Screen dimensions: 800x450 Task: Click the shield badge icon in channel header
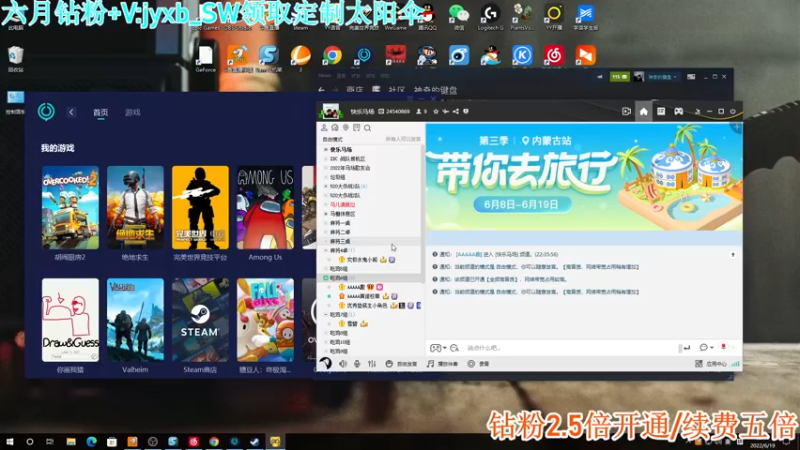click(x=465, y=111)
